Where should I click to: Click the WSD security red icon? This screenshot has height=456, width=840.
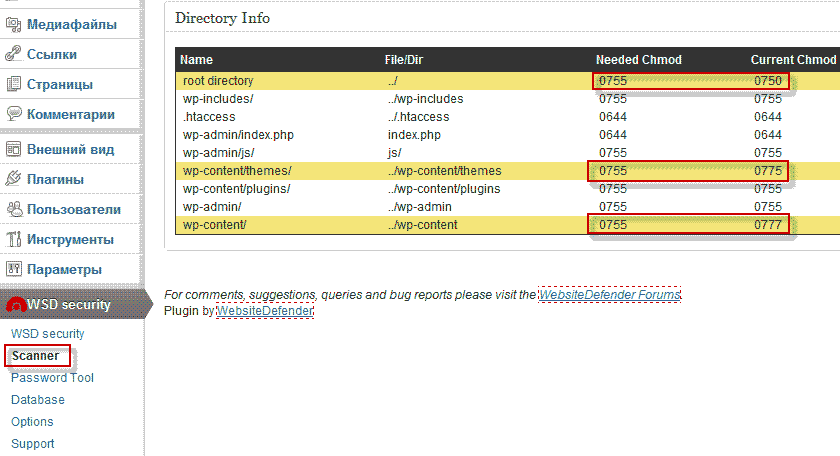coord(14,304)
